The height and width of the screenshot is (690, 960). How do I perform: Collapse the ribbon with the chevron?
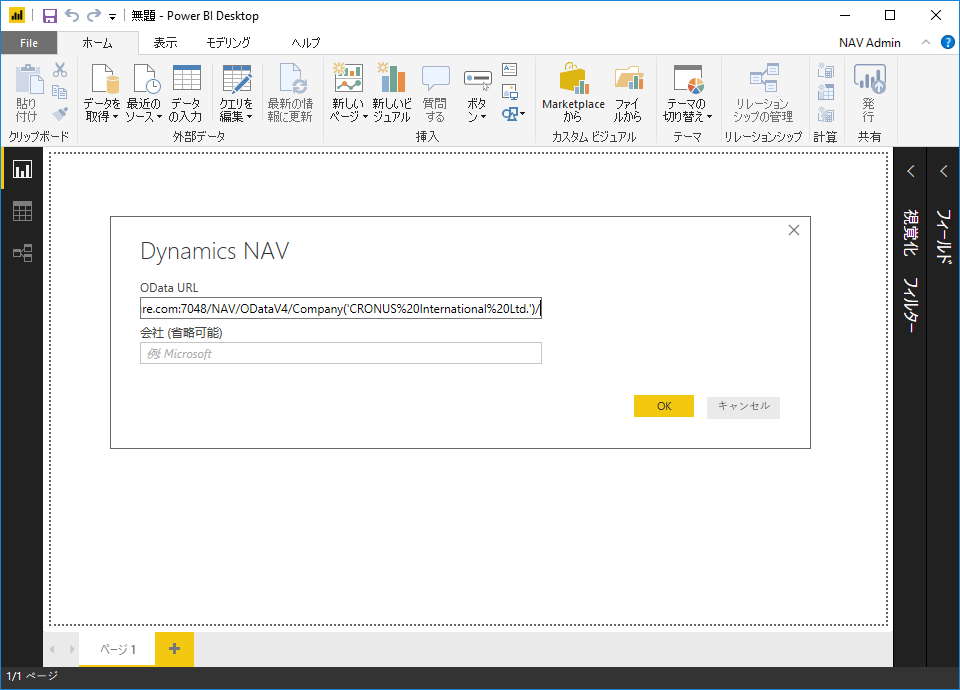click(x=926, y=42)
